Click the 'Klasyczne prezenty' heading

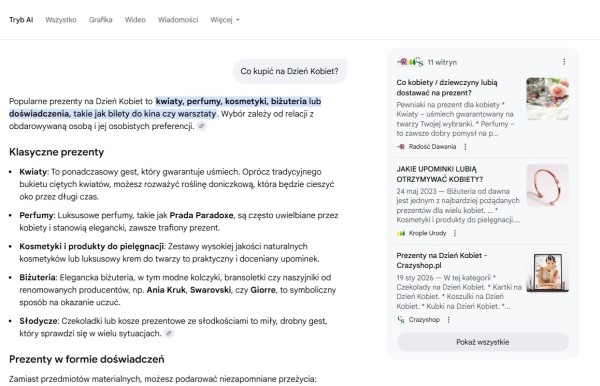tap(57, 152)
